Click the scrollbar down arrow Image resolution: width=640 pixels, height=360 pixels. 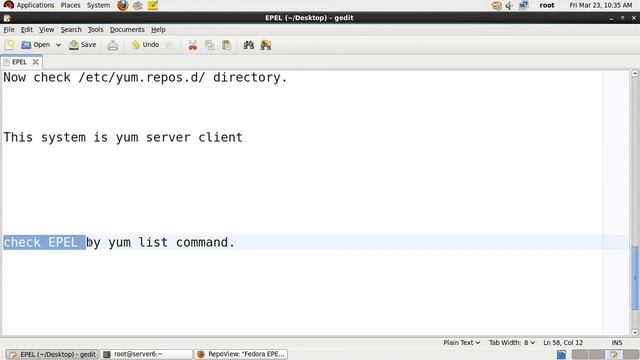tap(635, 332)
